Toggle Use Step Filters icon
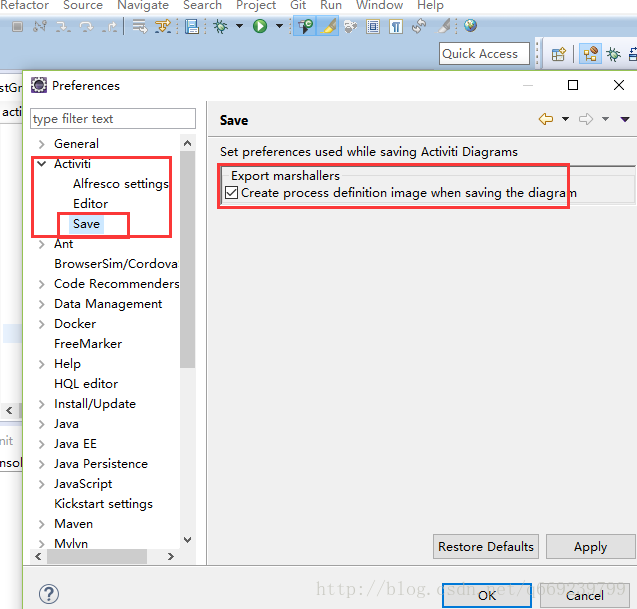Screen dimensions: 637x609 [x=163, y=27]
